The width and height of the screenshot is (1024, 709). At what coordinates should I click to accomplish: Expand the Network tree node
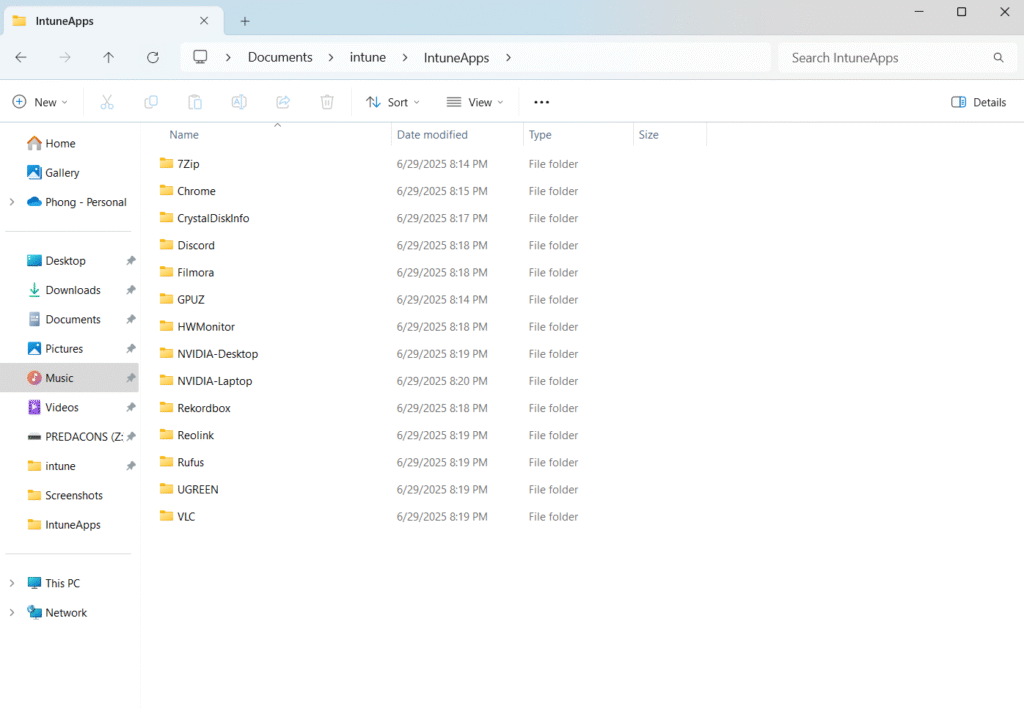click(12, 612)
